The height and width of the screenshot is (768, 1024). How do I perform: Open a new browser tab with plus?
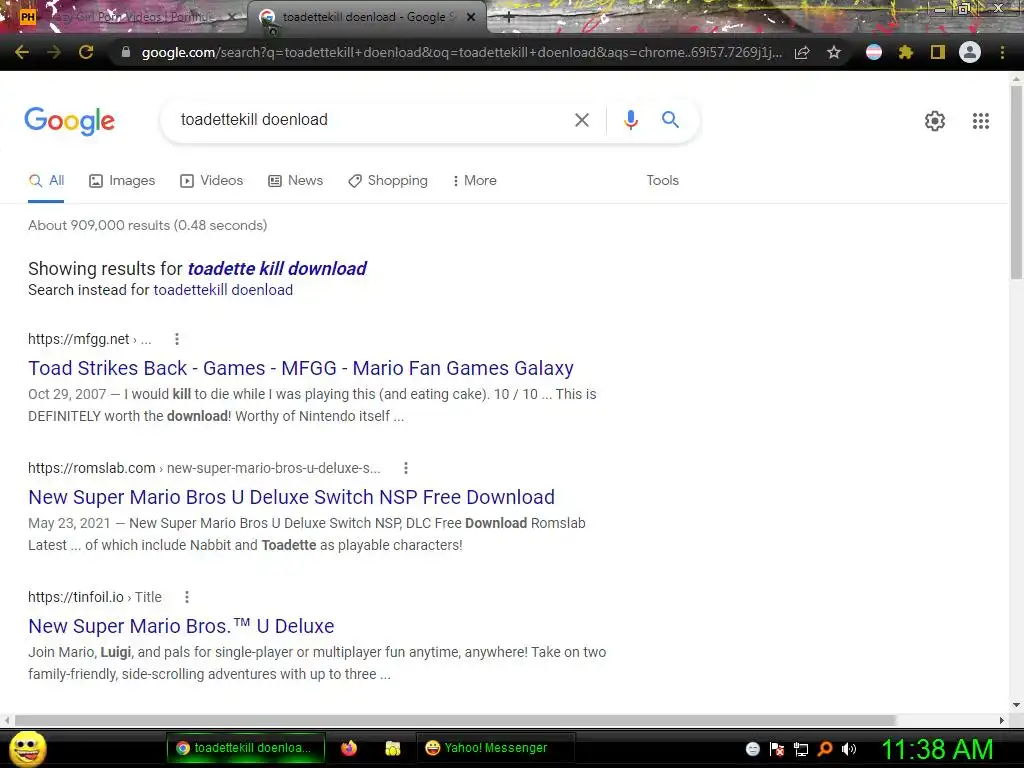click(x=509, y=18)
